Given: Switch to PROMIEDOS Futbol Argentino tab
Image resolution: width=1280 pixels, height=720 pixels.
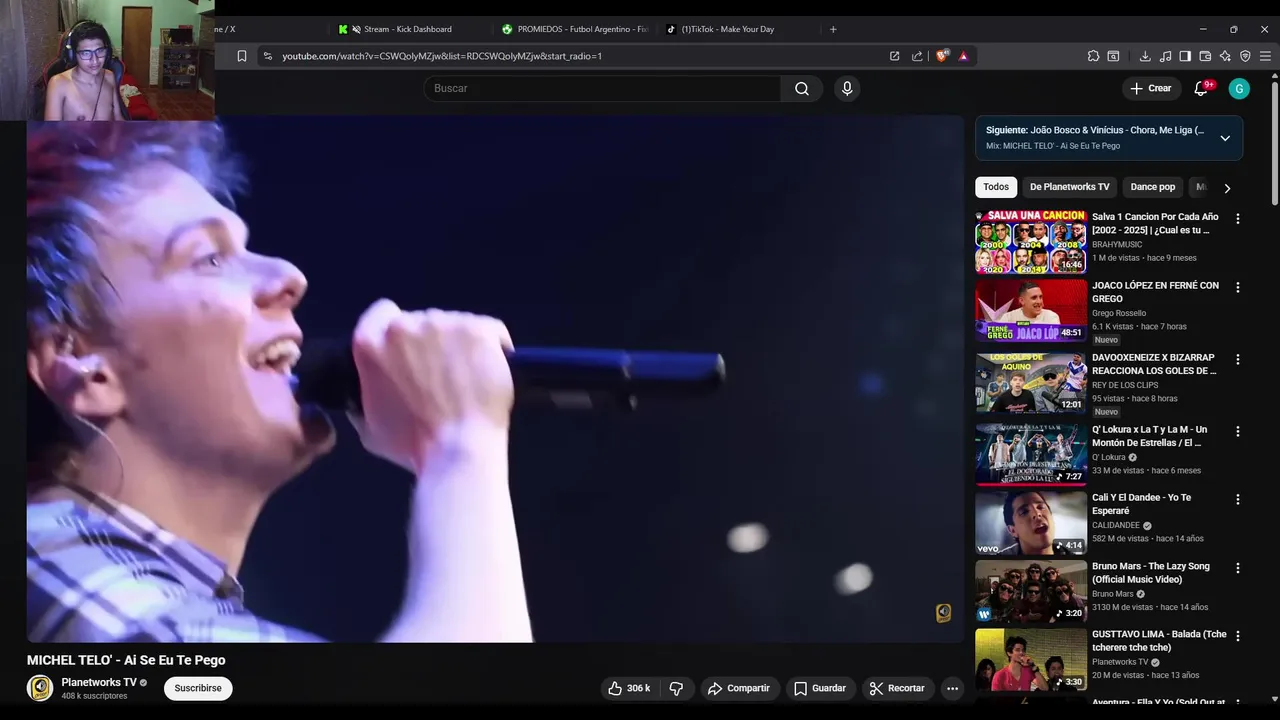Looking at the screenshot, I should point(575,29).
